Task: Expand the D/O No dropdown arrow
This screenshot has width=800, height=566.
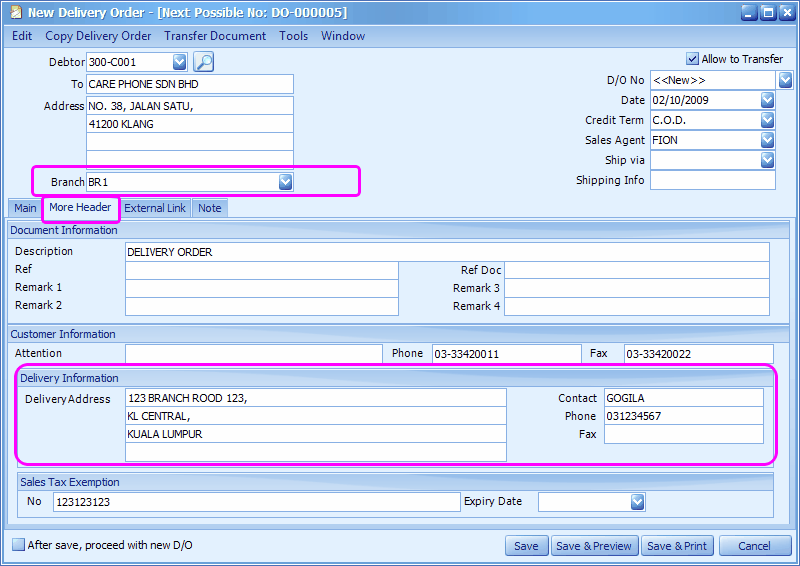Action: coord(785,80)
